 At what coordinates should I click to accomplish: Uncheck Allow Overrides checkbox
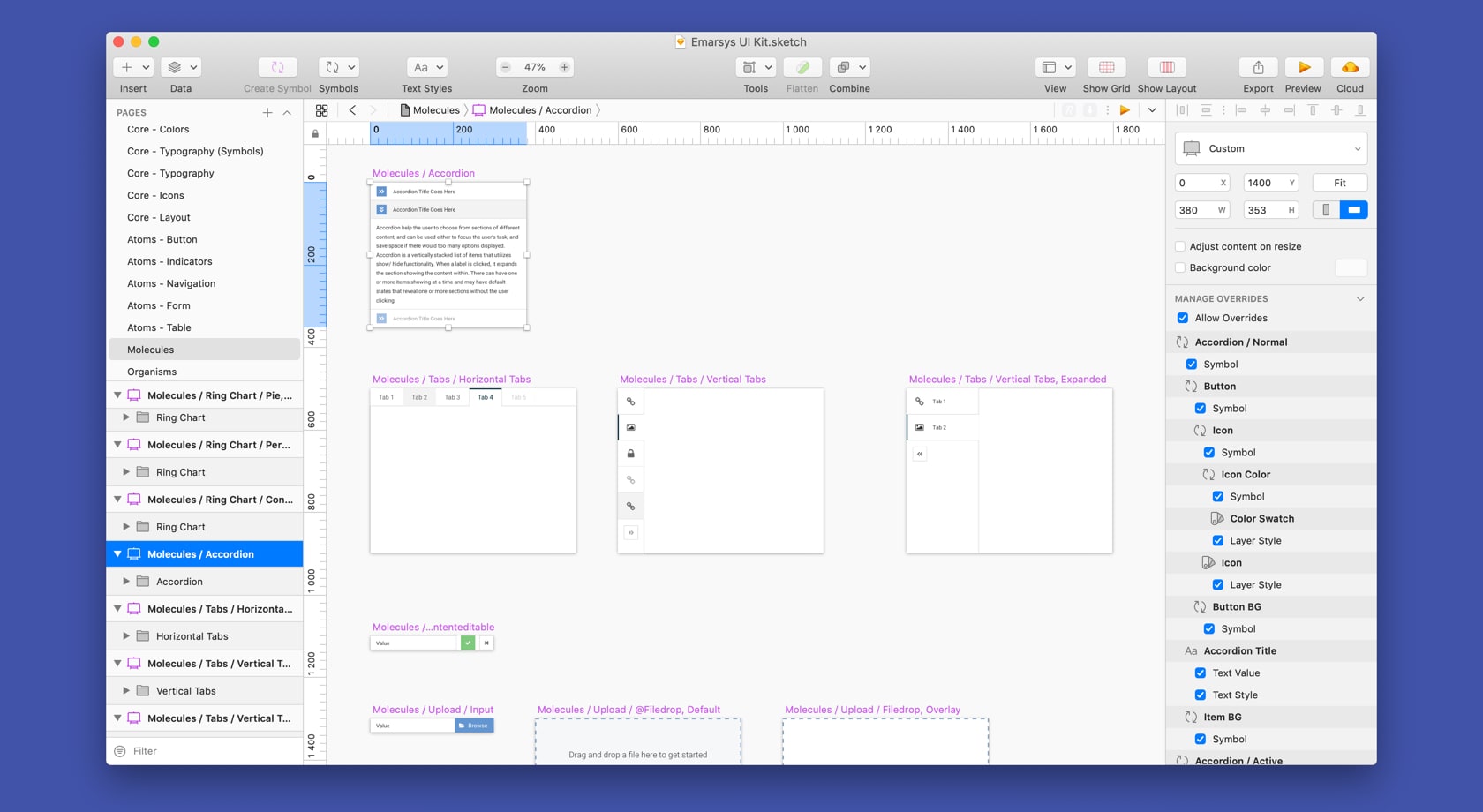(1183, 318)
